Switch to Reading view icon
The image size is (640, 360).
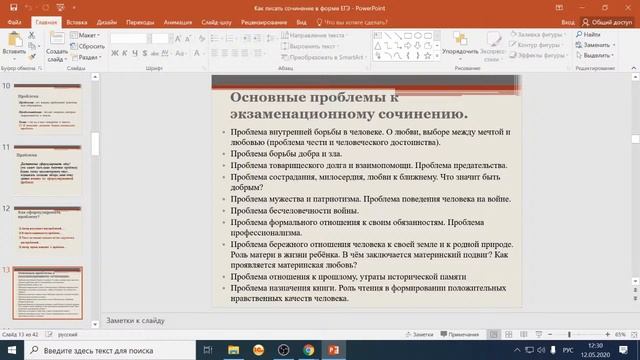point(524,334)
